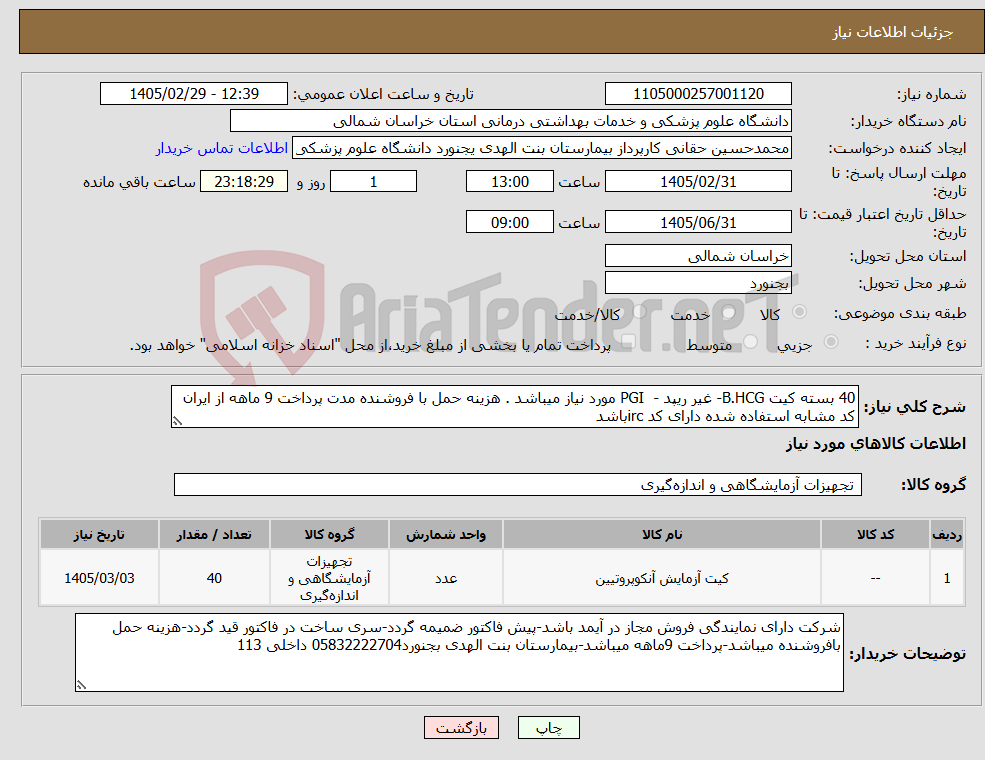
Task: Click the item code cell showing --
Action: pyautogui.click(x=875, y=578)
